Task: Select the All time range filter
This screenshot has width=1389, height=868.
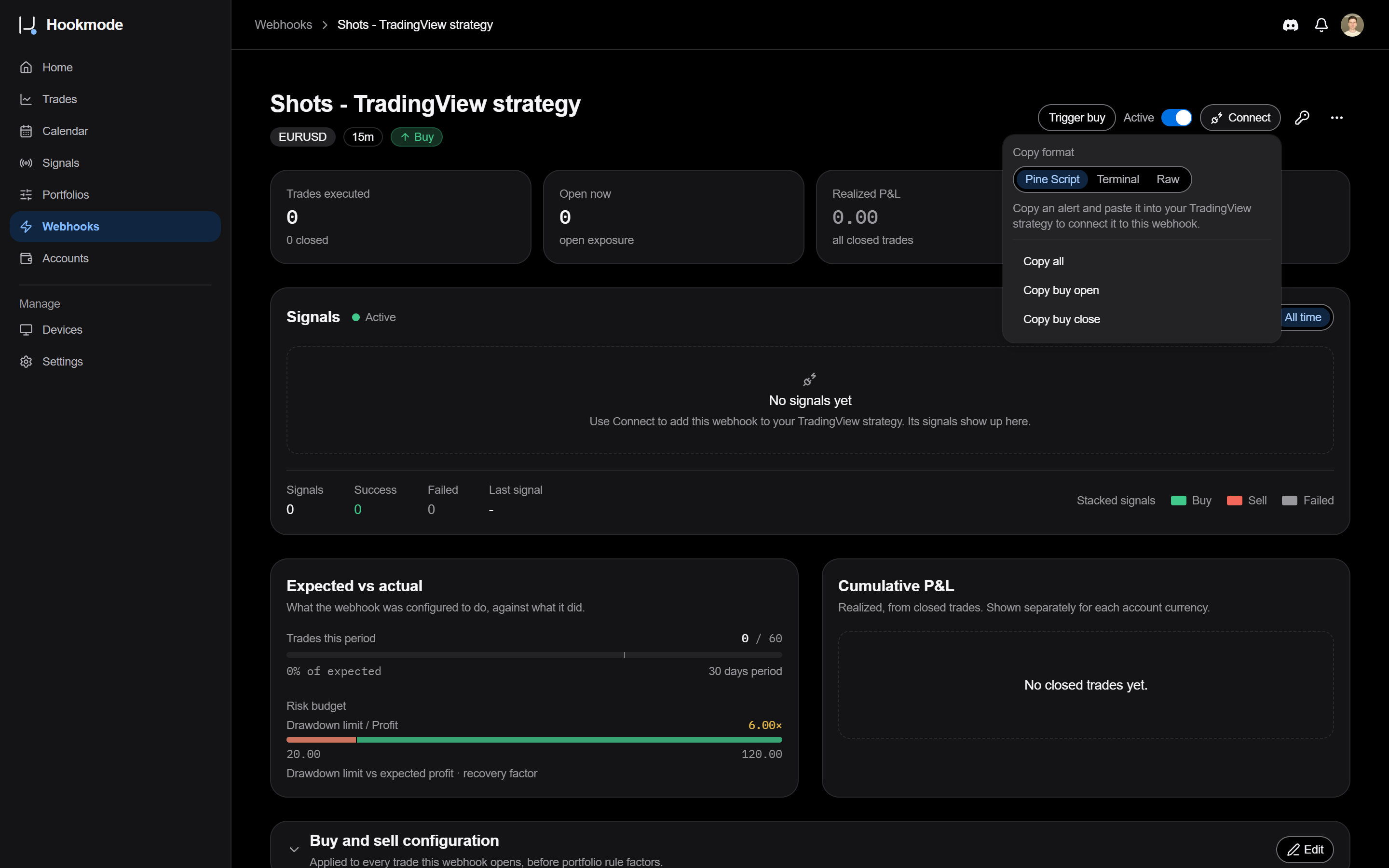Action: [1303, 317]
